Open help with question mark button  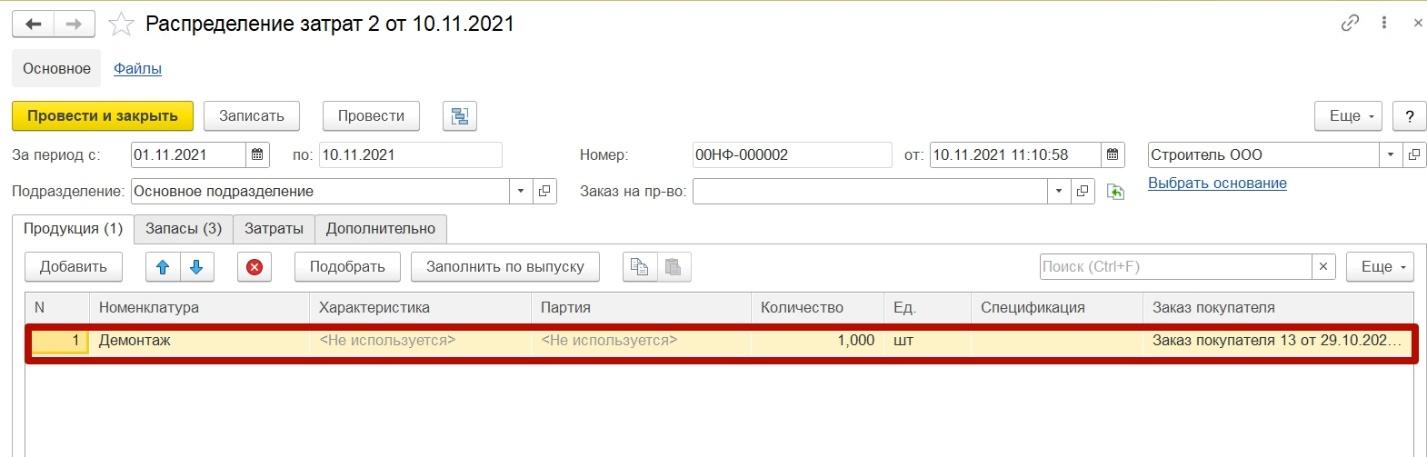click(x=1409, y=116)
